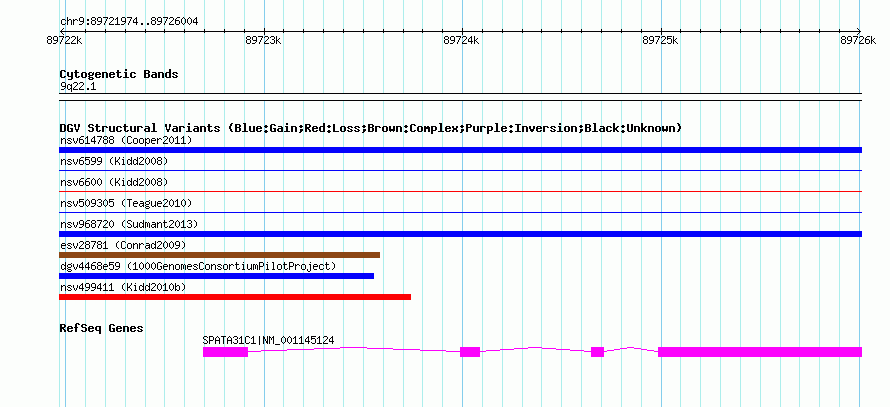890x407 pixels.
Task: Select the thick blue nsv968720 gain bar
Action: [x=460, y=234]
